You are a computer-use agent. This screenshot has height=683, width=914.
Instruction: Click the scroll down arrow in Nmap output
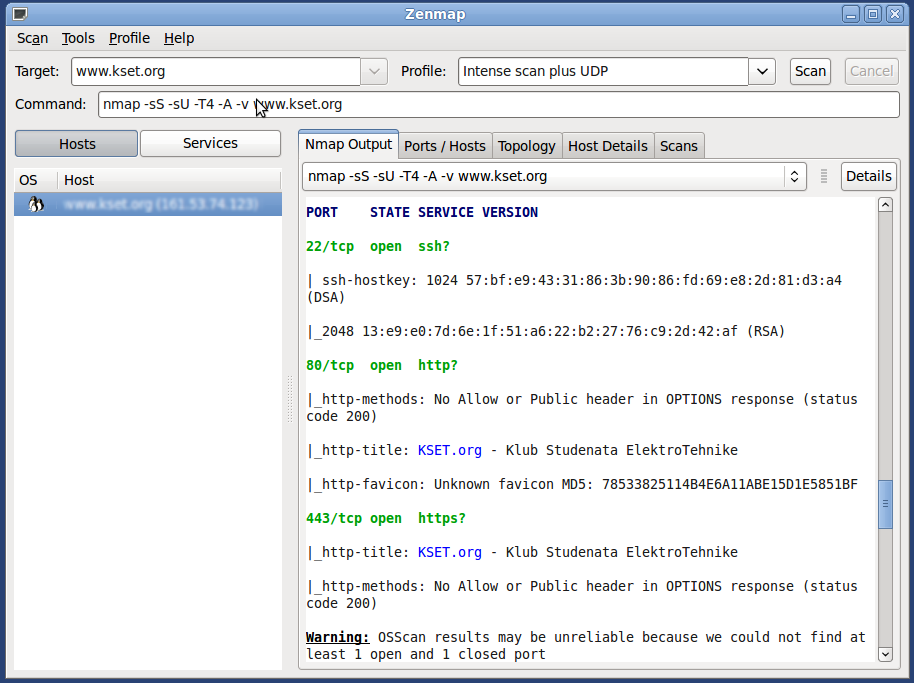pyautogui.click(x=885, y=654)
